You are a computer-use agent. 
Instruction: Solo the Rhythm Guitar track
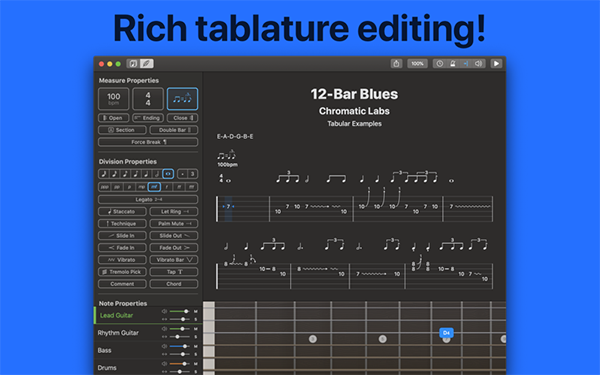[196, 337]
